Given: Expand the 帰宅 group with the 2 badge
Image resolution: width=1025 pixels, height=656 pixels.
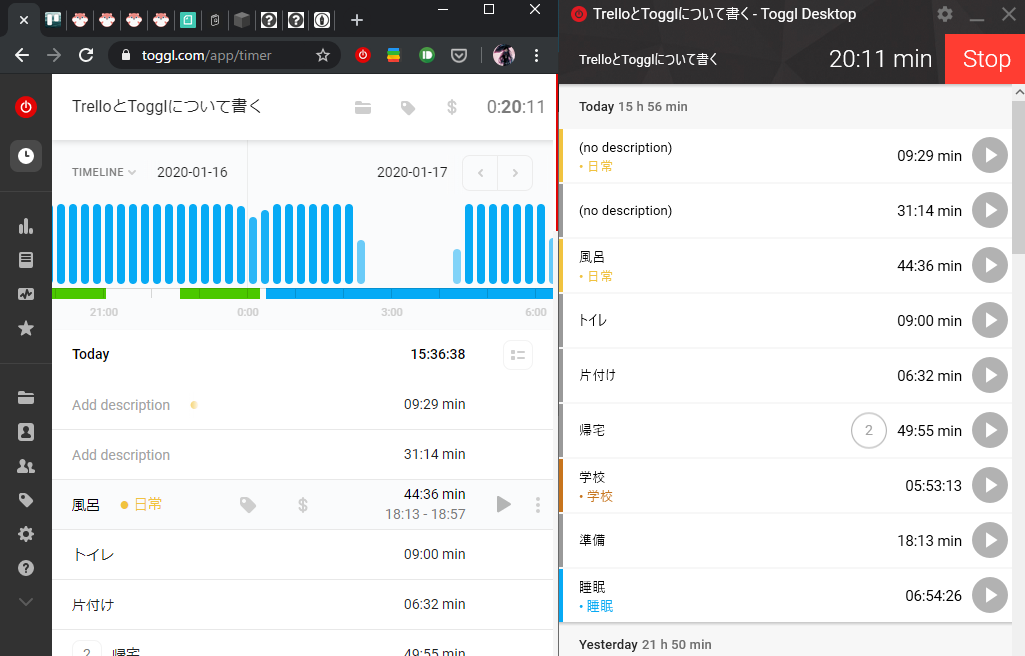Looking at the screenshot, I should pyautogui.click(x=869, y=431).
